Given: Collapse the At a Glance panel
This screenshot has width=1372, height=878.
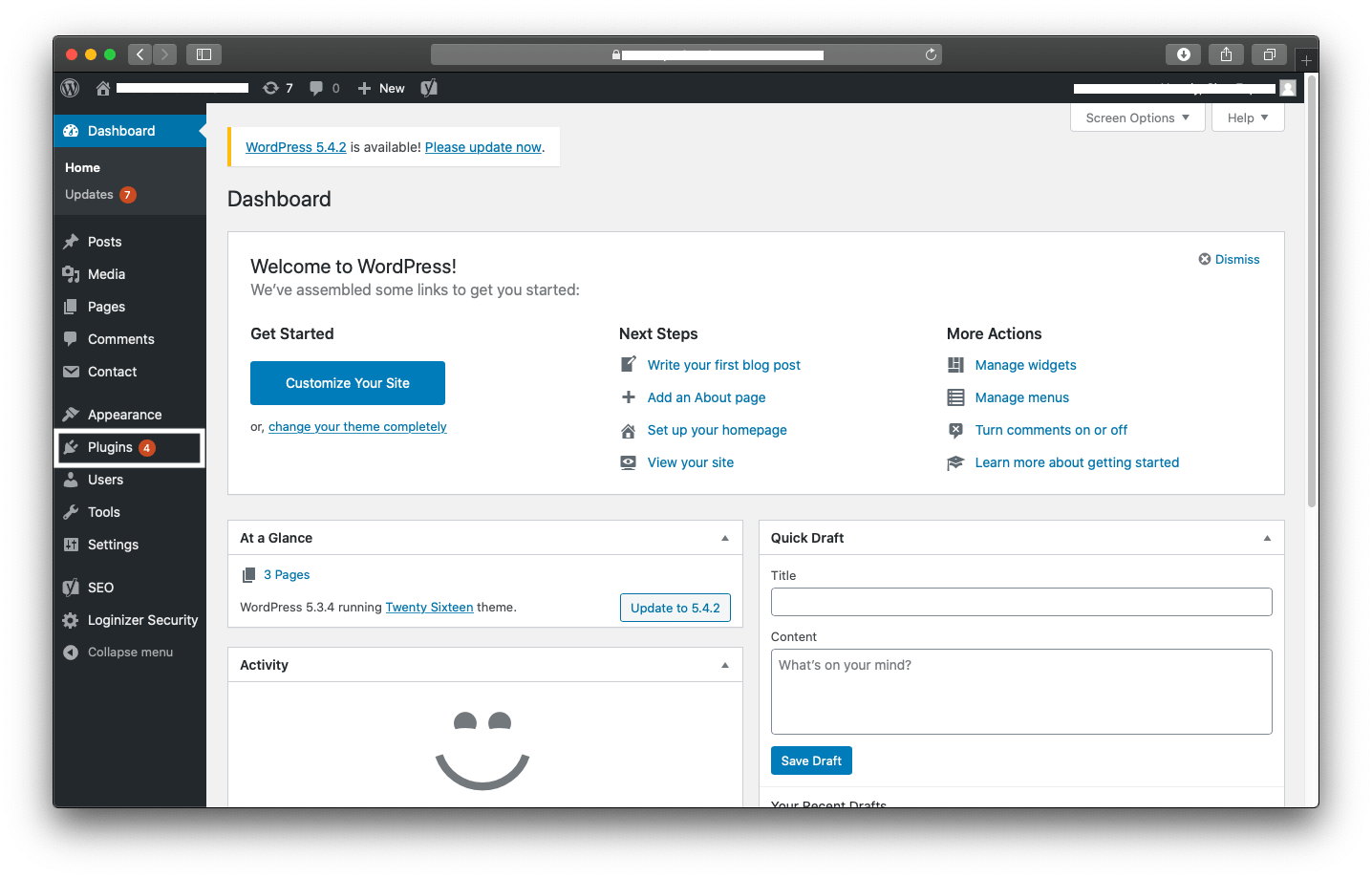Looking at the screenshot, I should coord(725,538).
